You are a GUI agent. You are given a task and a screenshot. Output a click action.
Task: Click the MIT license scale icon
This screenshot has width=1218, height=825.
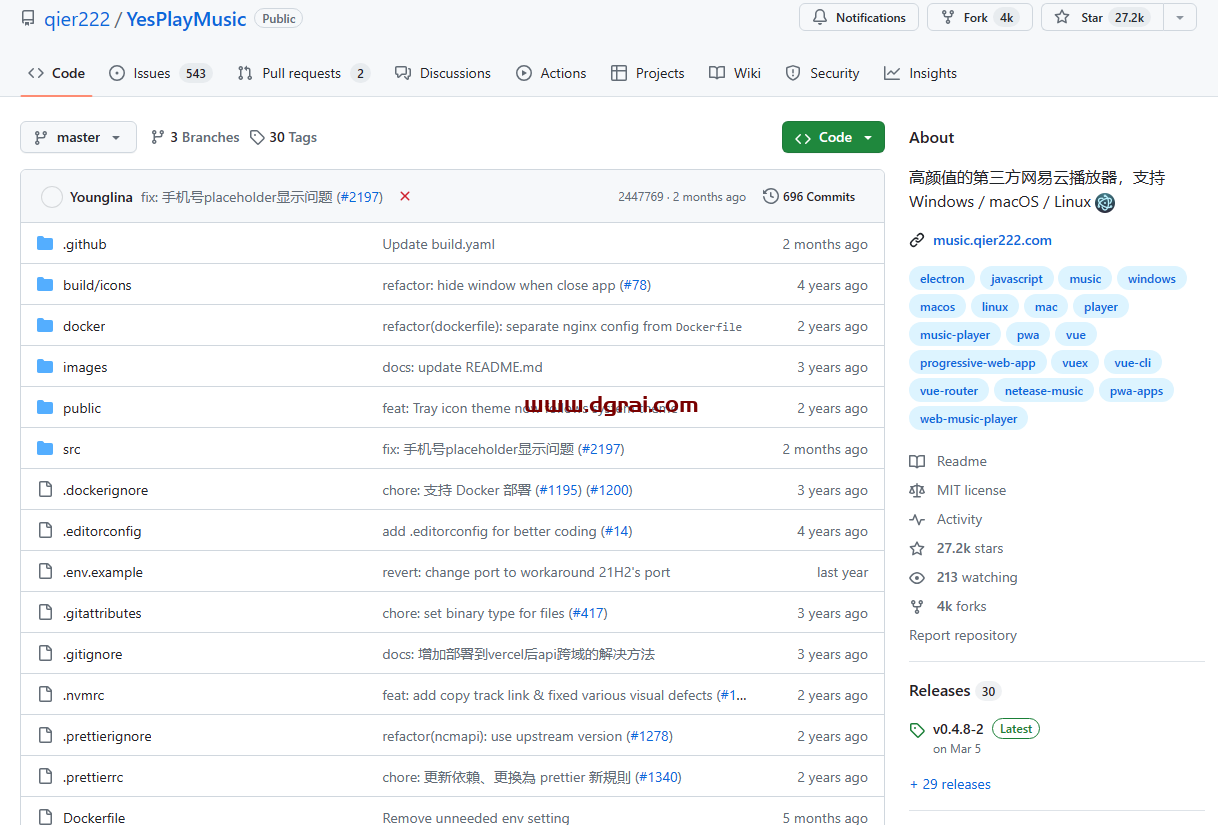(x=917, y=490)
